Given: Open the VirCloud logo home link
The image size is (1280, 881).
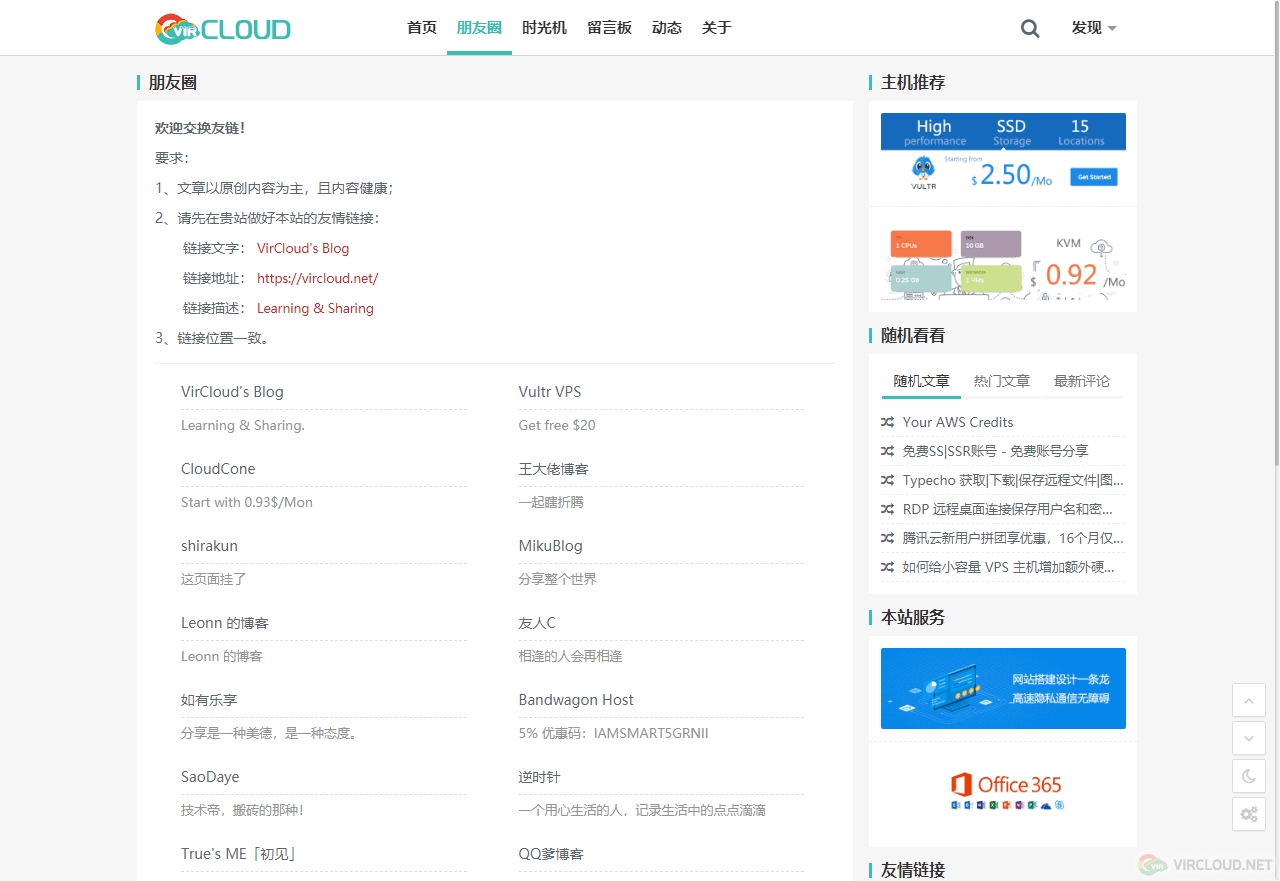Looking at the screenshot, I should click(x=223, y=29).
